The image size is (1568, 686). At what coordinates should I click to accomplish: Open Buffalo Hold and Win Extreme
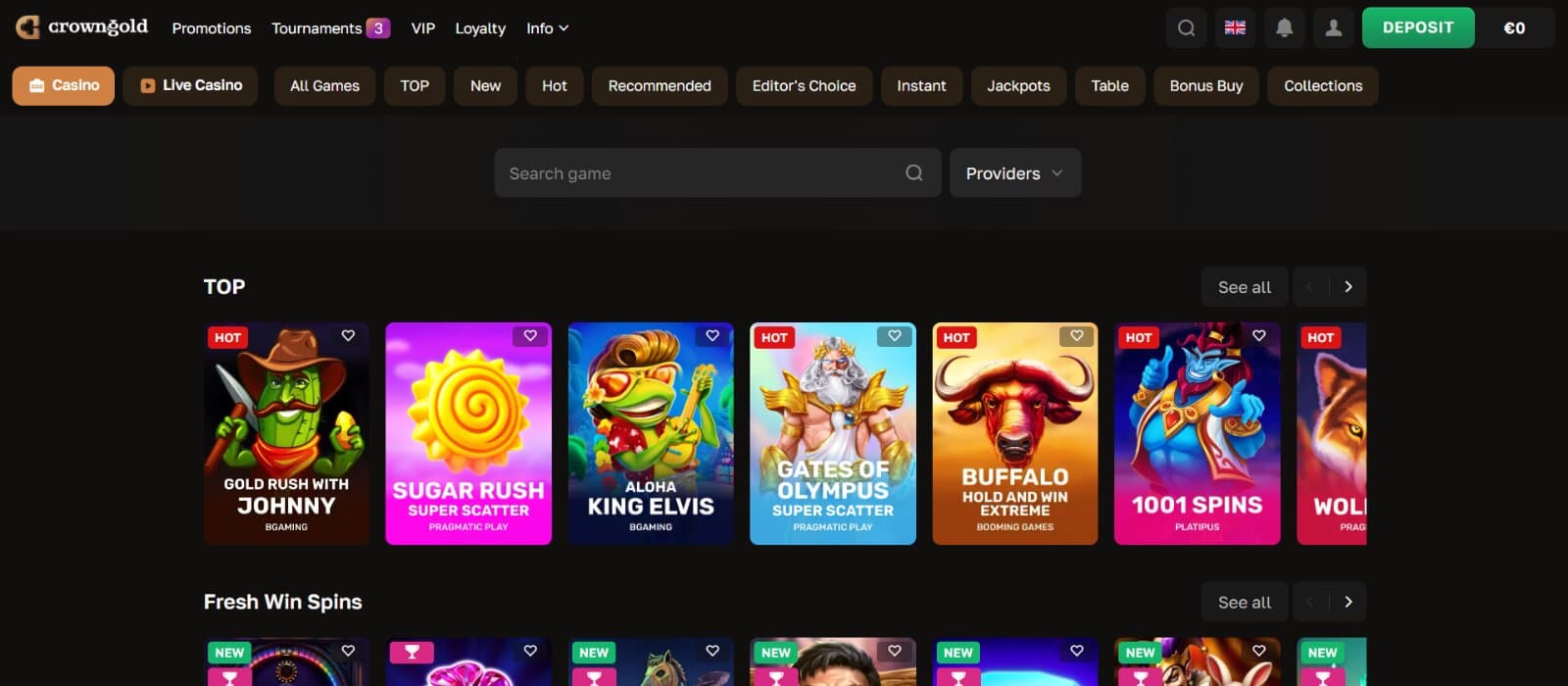(x=1015, y=433)
